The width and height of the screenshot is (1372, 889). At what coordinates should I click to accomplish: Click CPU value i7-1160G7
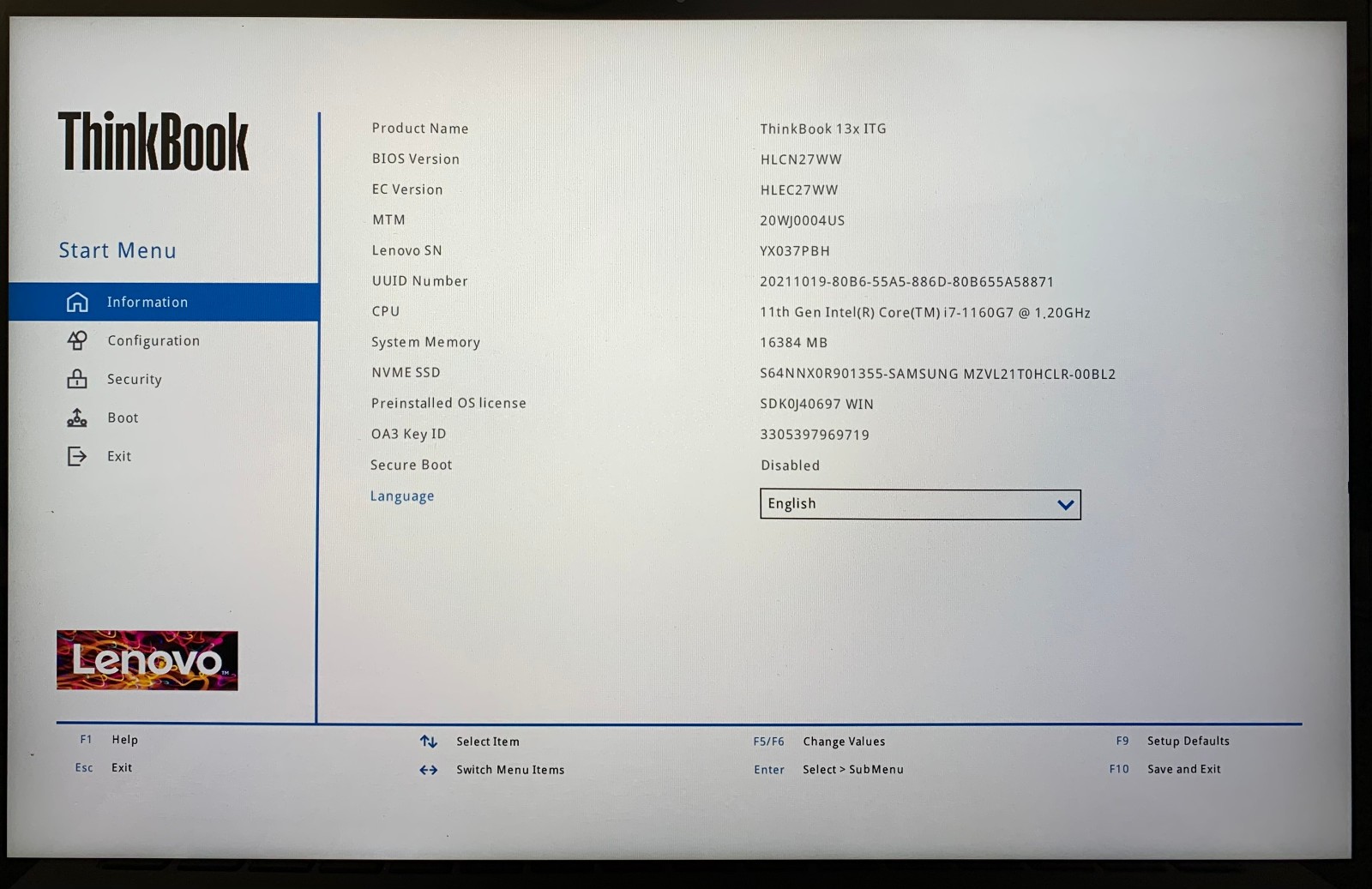(925, 313)
